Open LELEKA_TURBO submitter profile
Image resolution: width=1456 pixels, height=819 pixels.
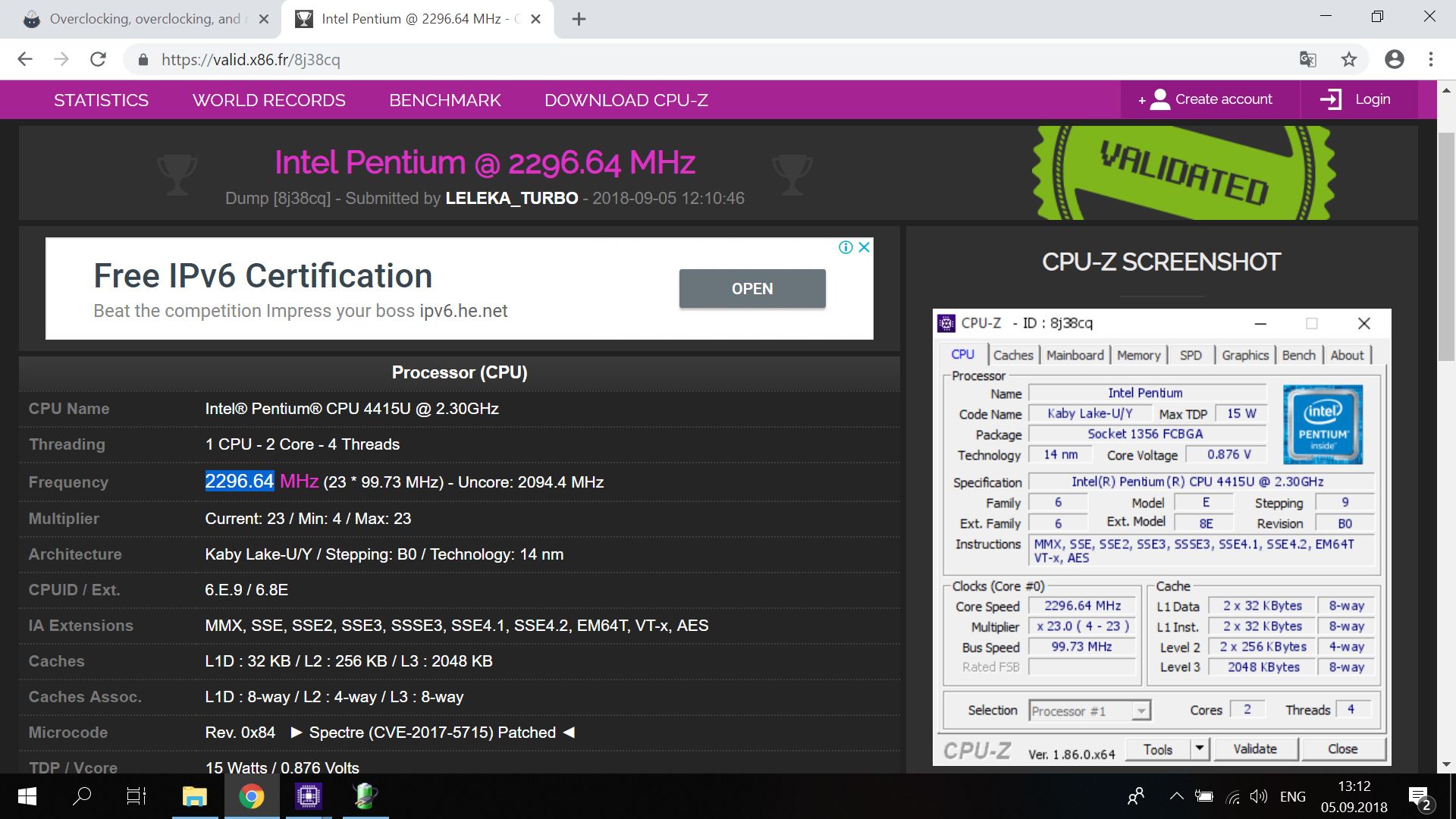(x=512, y=198)
